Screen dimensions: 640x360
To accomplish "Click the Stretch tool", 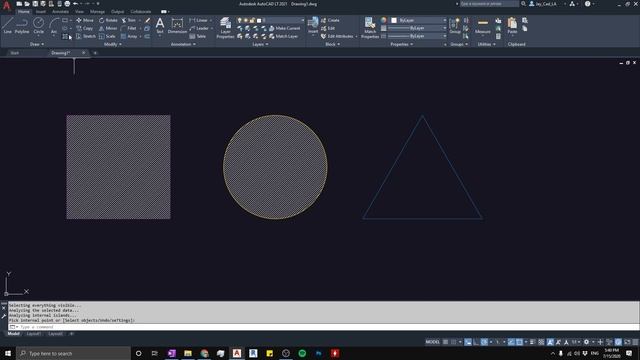I will click(86, 36).
